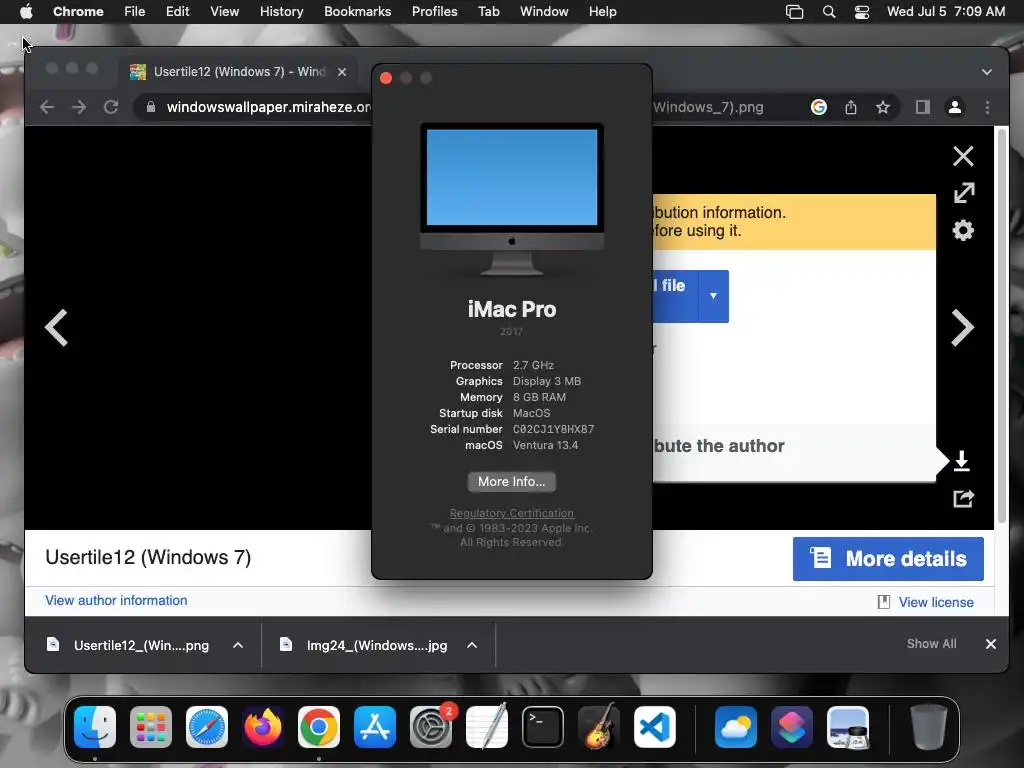Open Finder from the Dock

95,727
